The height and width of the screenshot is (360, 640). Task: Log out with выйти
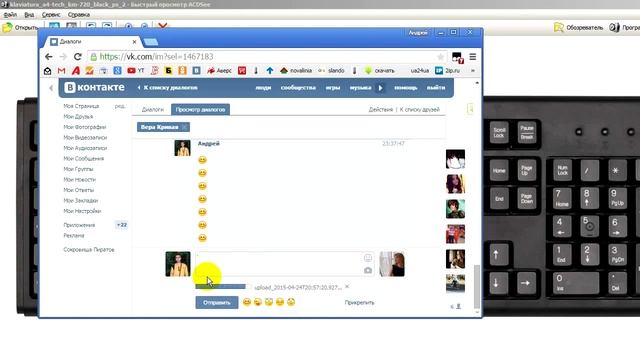tap(436, 88)
